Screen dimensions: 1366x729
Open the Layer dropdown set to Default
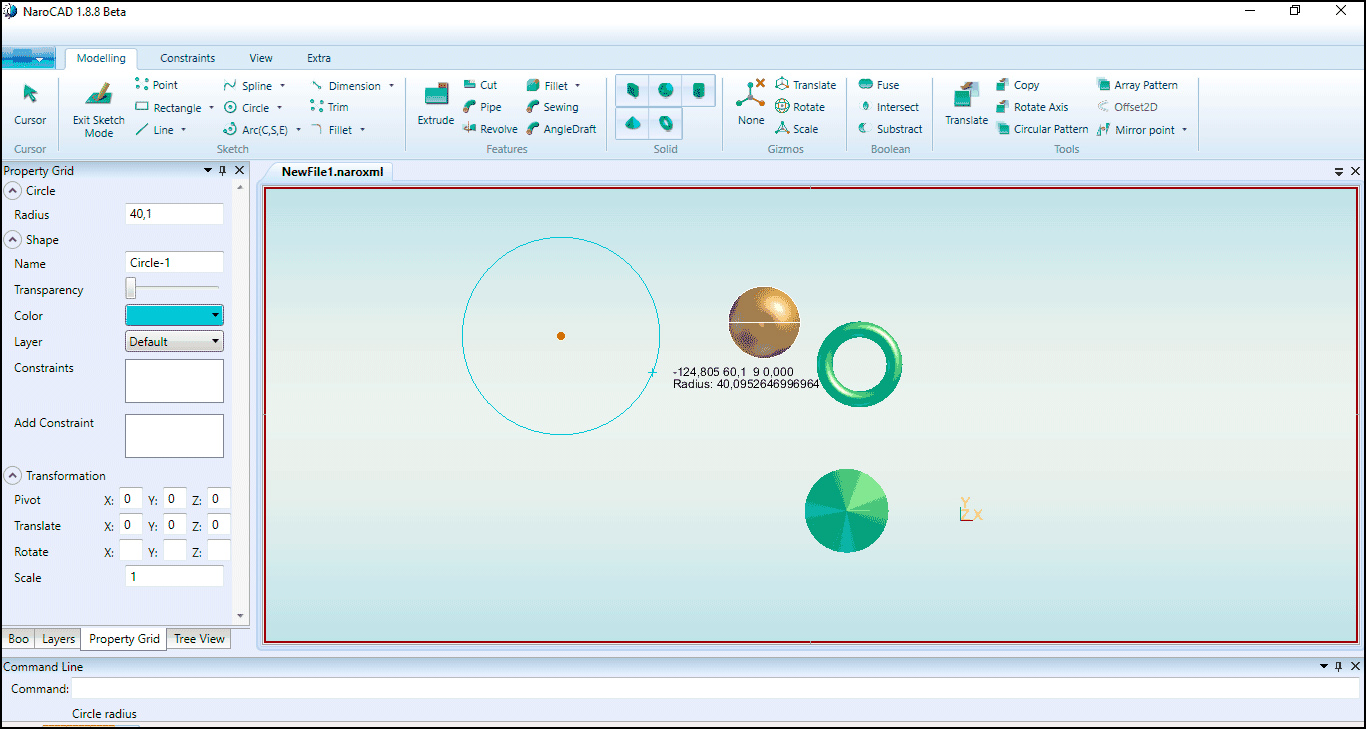pyautogui.click(x=174, y=342)
